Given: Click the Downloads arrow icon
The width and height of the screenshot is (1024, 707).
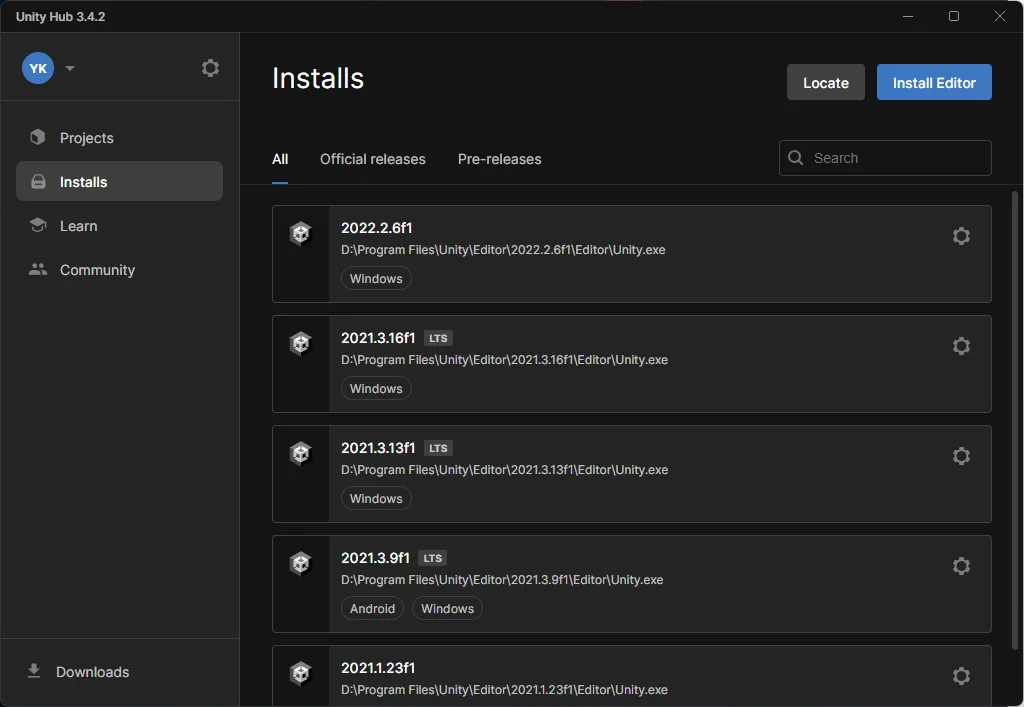Looking at the screenshot, I should pos(34,671).
